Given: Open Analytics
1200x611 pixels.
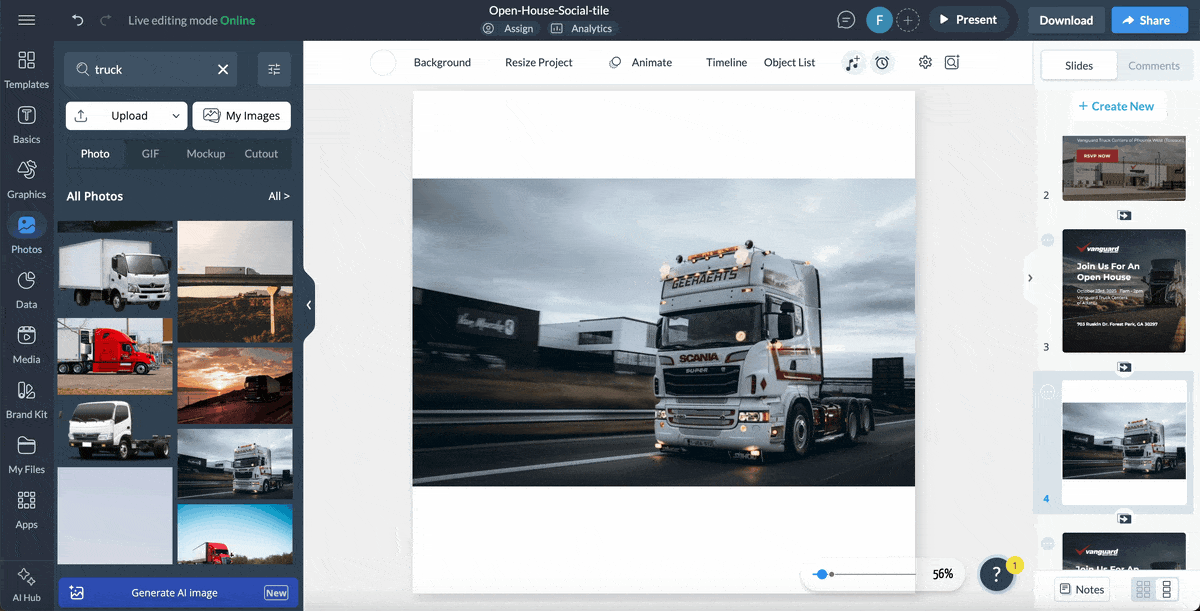Looking at the screenshot, I should click(x=581, y=29).
